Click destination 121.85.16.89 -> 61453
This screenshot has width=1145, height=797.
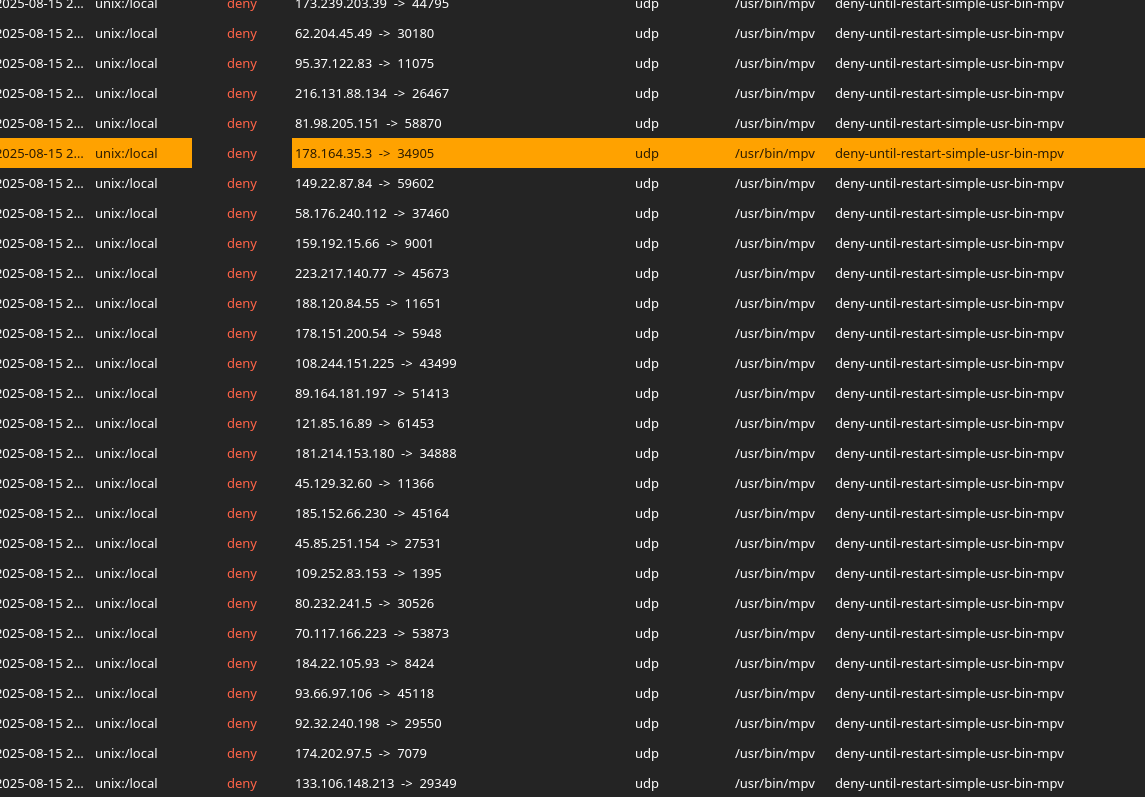[x=364, y=423]
